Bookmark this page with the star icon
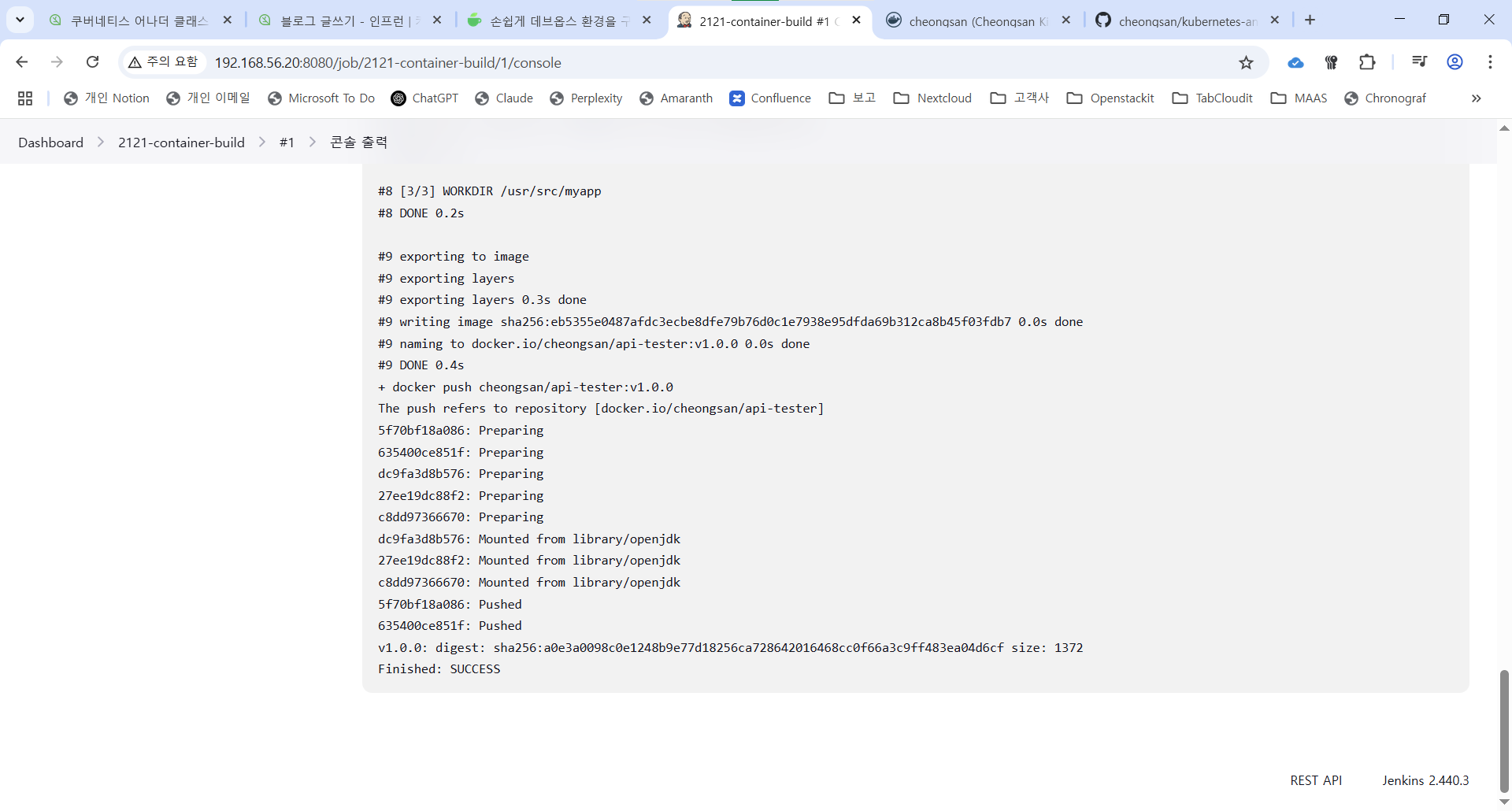Image resolution: width=1512 pixels, height=811 pixels. click(x=1246, y=62)
